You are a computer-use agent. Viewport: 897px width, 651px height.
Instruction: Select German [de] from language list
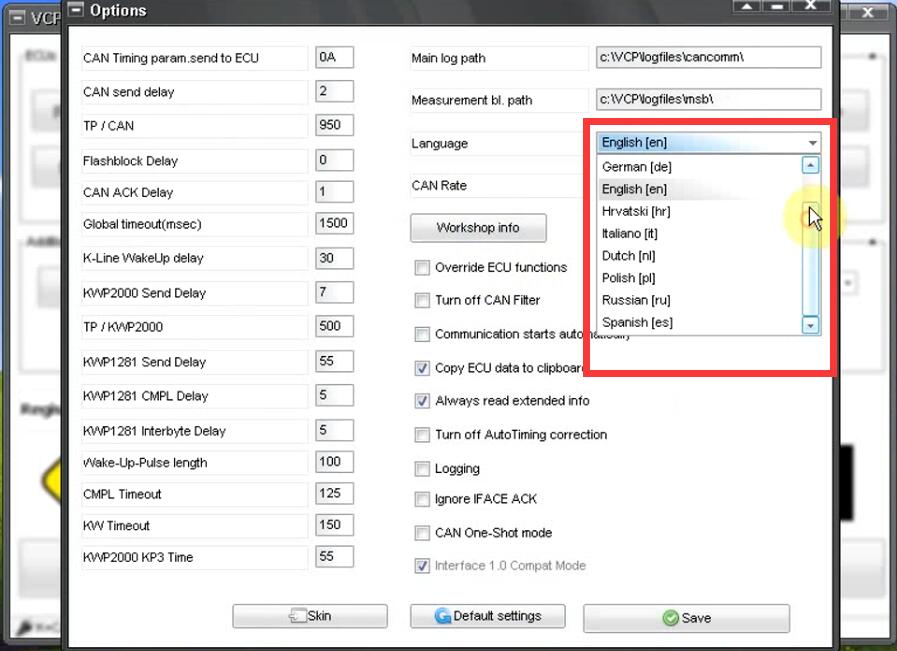pos(637,167)
